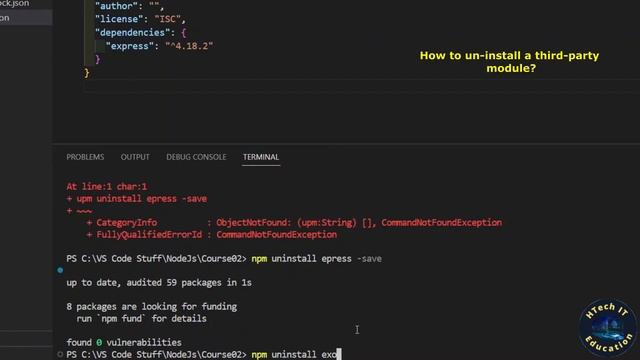
Task: Click 'npm uninstall epress -save' command line
Action: 317,259
